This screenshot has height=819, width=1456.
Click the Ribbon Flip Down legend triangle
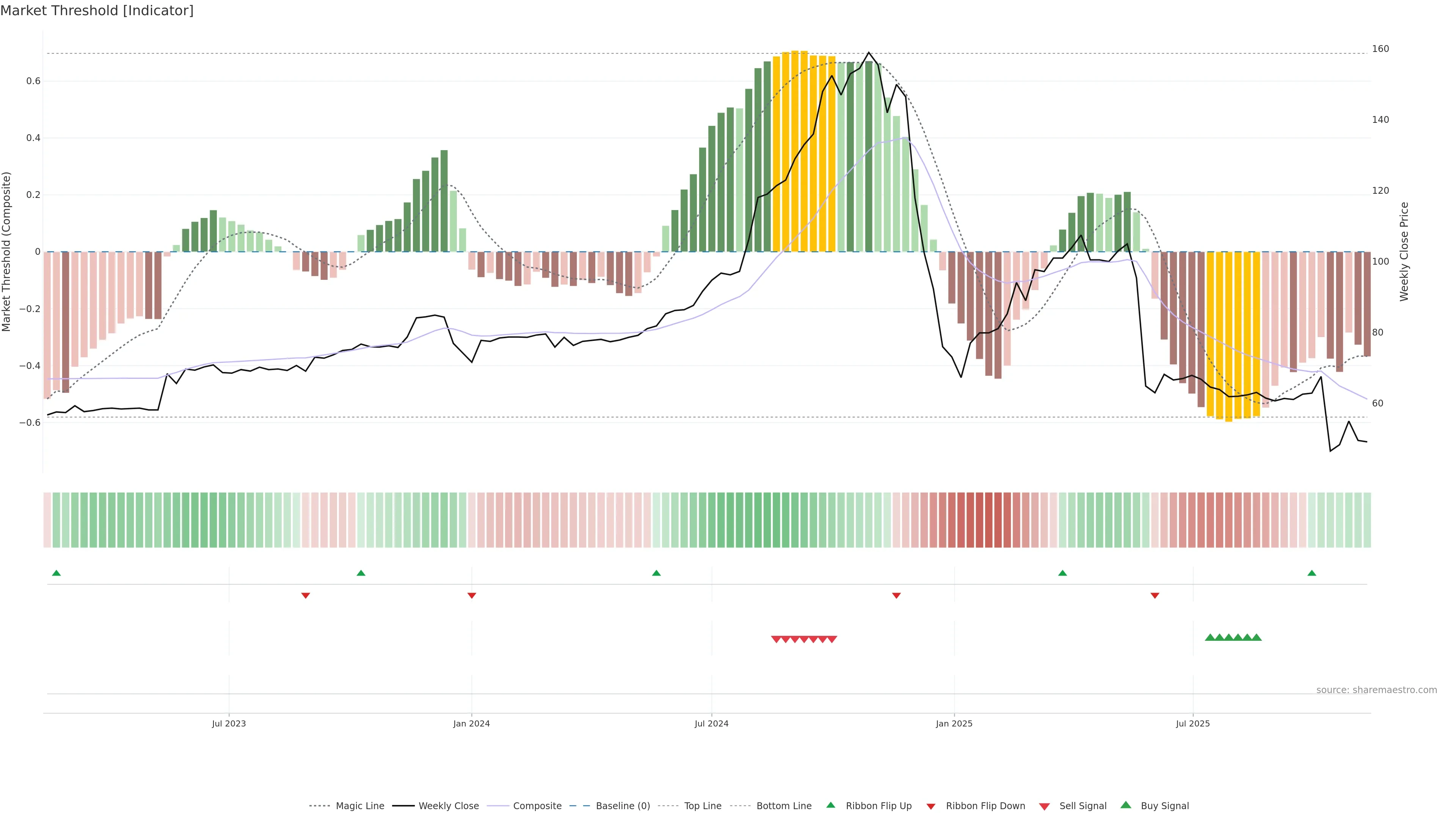[931, 806]
